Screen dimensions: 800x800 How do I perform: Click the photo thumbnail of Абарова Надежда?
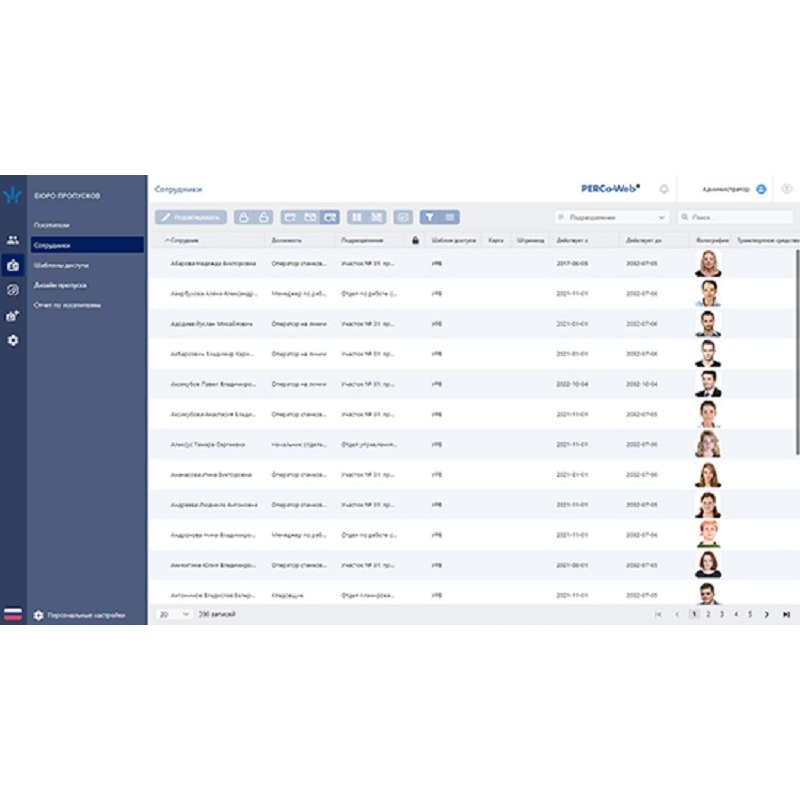click(x=708, y=263)
